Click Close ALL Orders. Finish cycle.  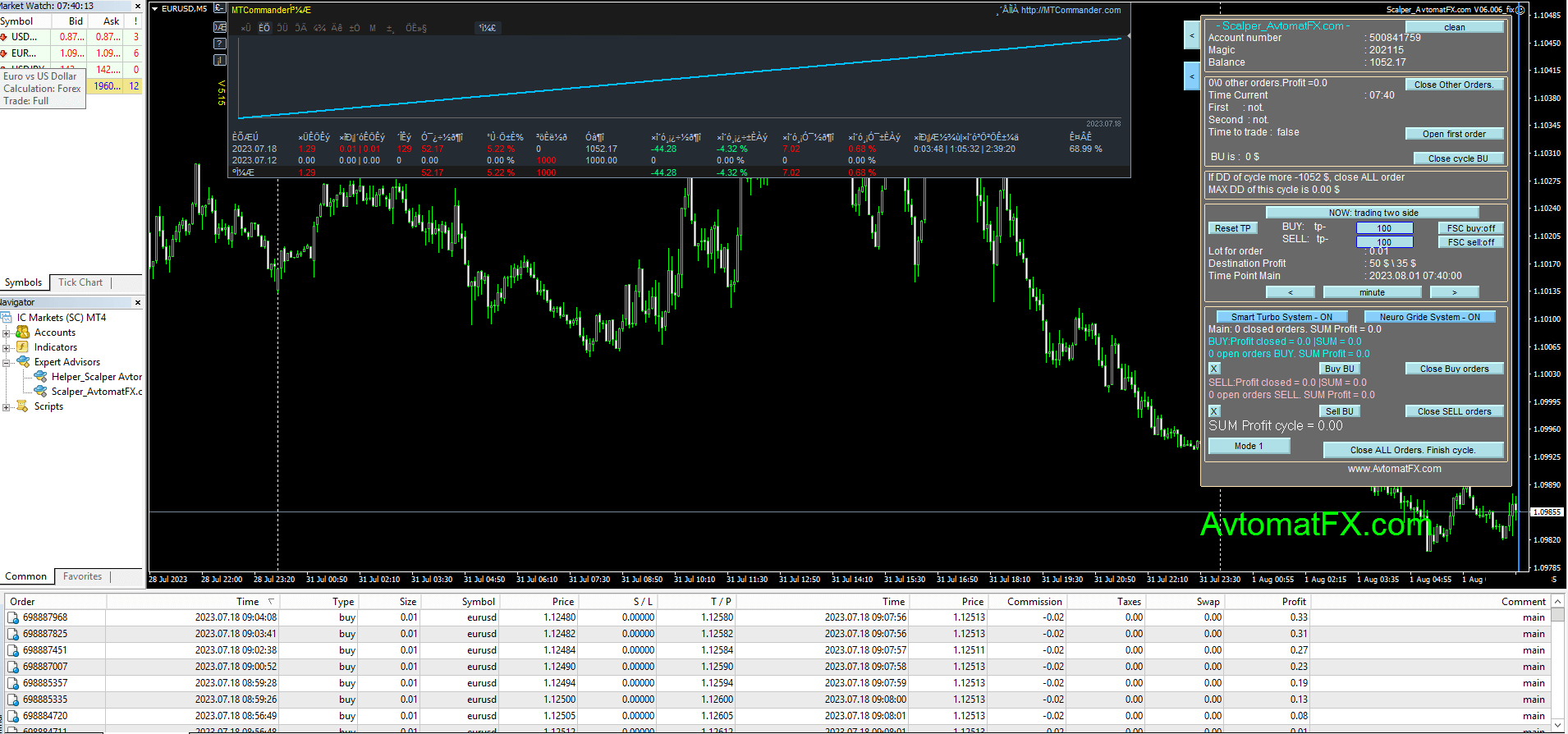(1413, 450)
